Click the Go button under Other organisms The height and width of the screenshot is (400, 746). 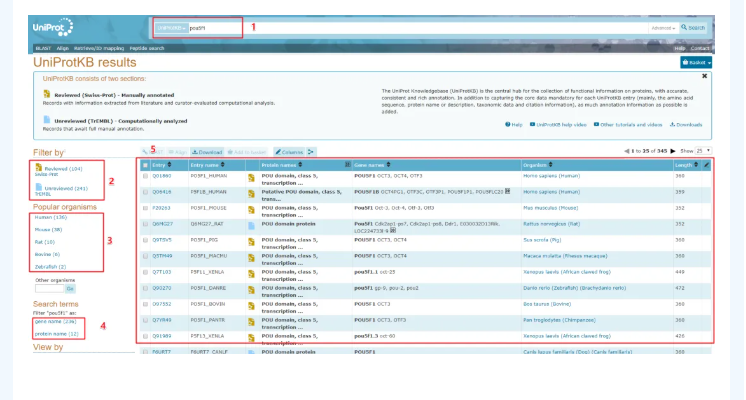click(x=70, y=289)
